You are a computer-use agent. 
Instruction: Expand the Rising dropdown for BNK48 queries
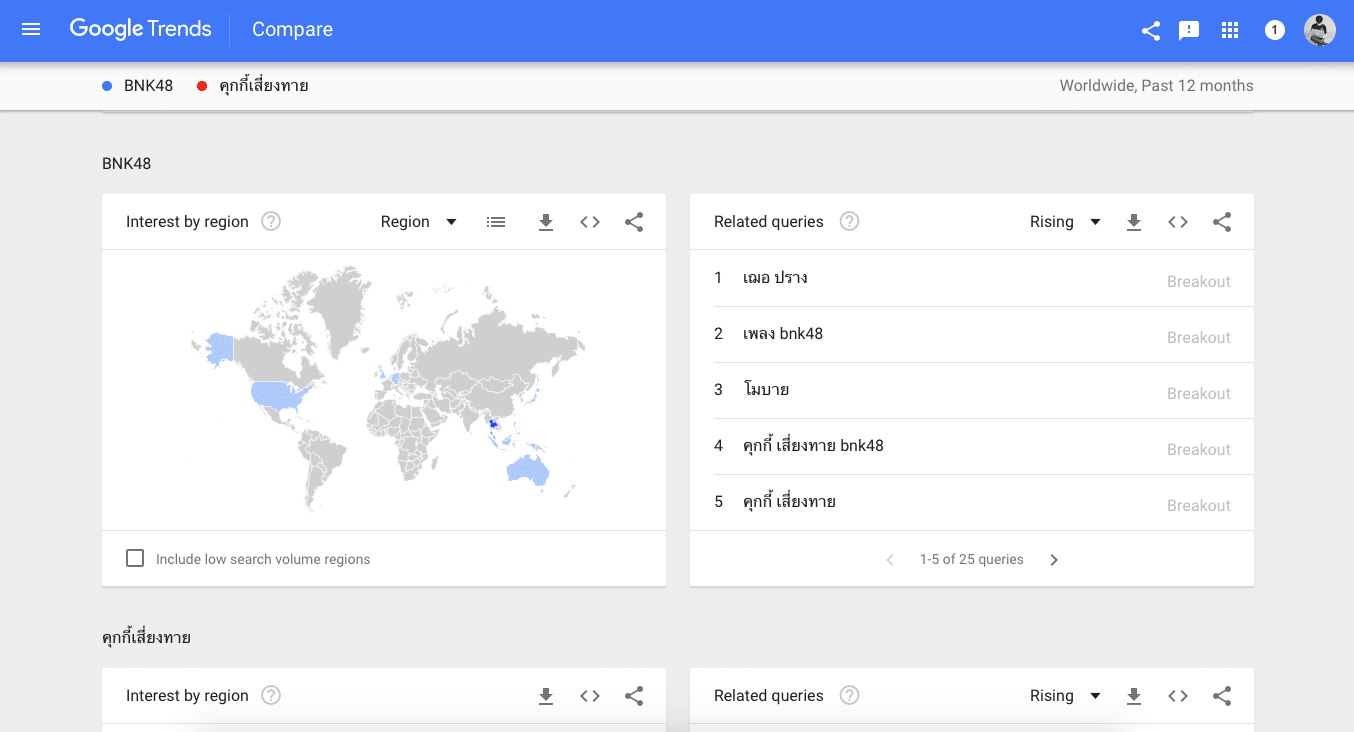(x=1065, y=222)
